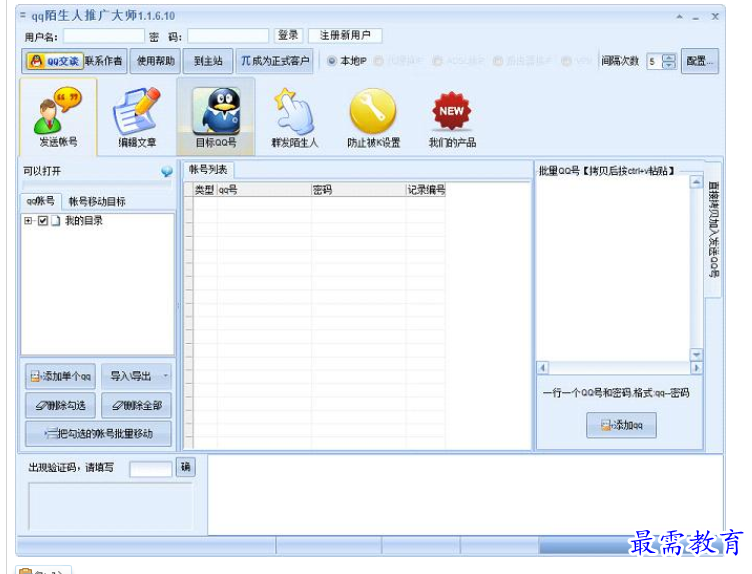Click the page icon beside 我的目录
Screen dimensions: 752x574
click(x=56, y=221)
